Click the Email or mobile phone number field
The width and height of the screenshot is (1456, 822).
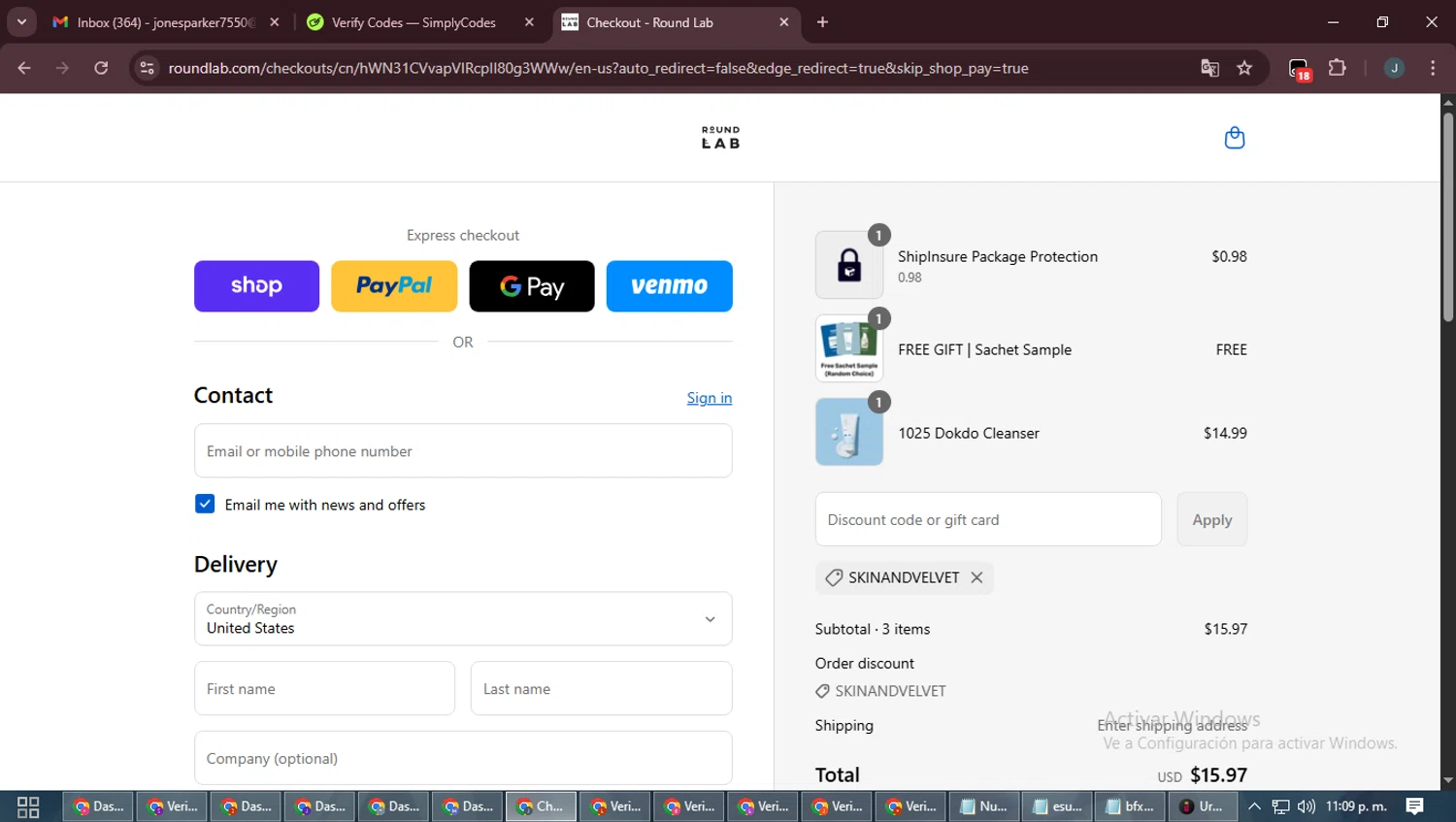coord(463,451)
